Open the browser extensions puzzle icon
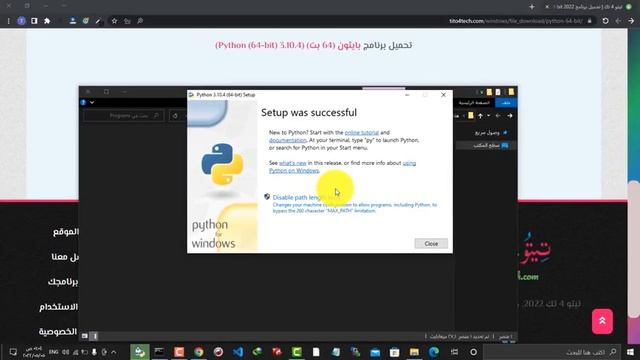This screenshot has width=640, height=360. (x=47, y=21)
